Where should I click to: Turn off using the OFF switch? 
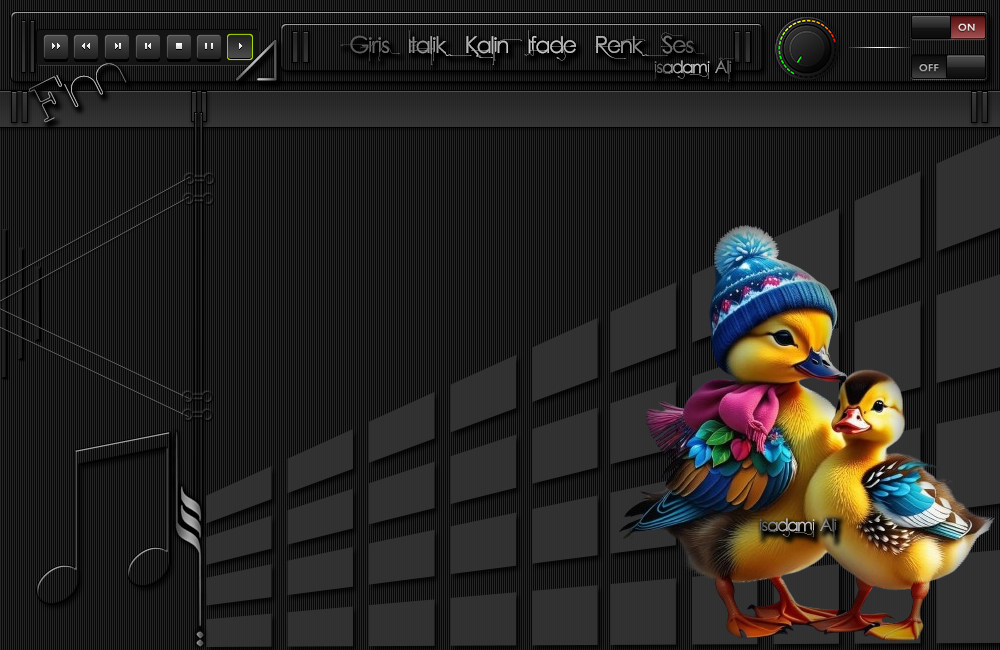point(948,67)
